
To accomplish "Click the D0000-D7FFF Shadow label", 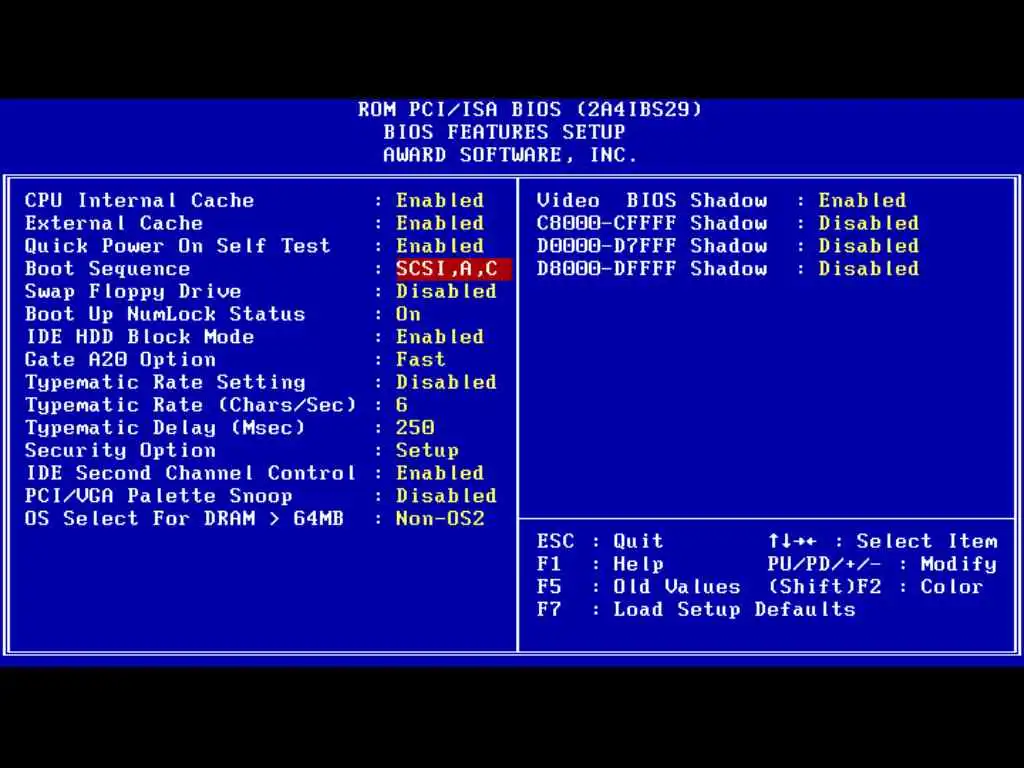I will coord(652,246).
